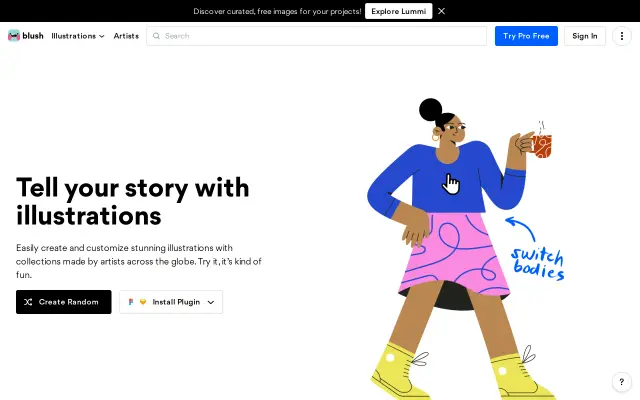This screenshot has height=400, width=640.
Task: Focus the Search input field
Action: (x=316, y=36)
